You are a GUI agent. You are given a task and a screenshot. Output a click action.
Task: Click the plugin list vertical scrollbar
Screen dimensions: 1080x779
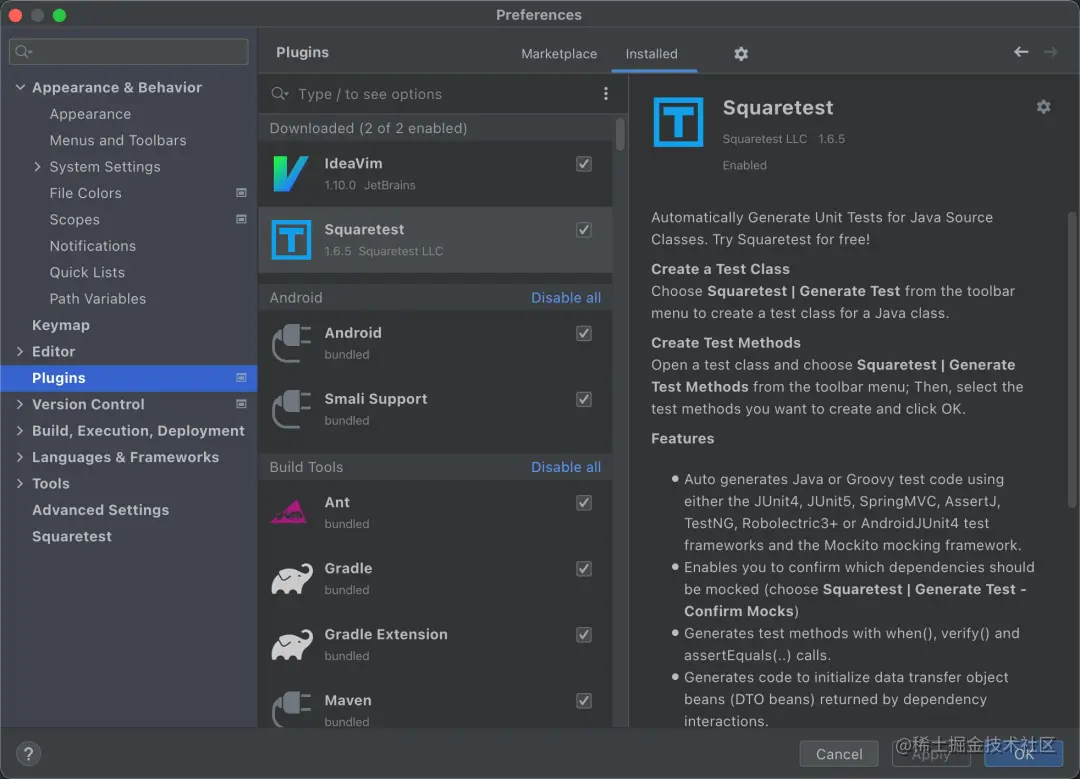[620, 134]
